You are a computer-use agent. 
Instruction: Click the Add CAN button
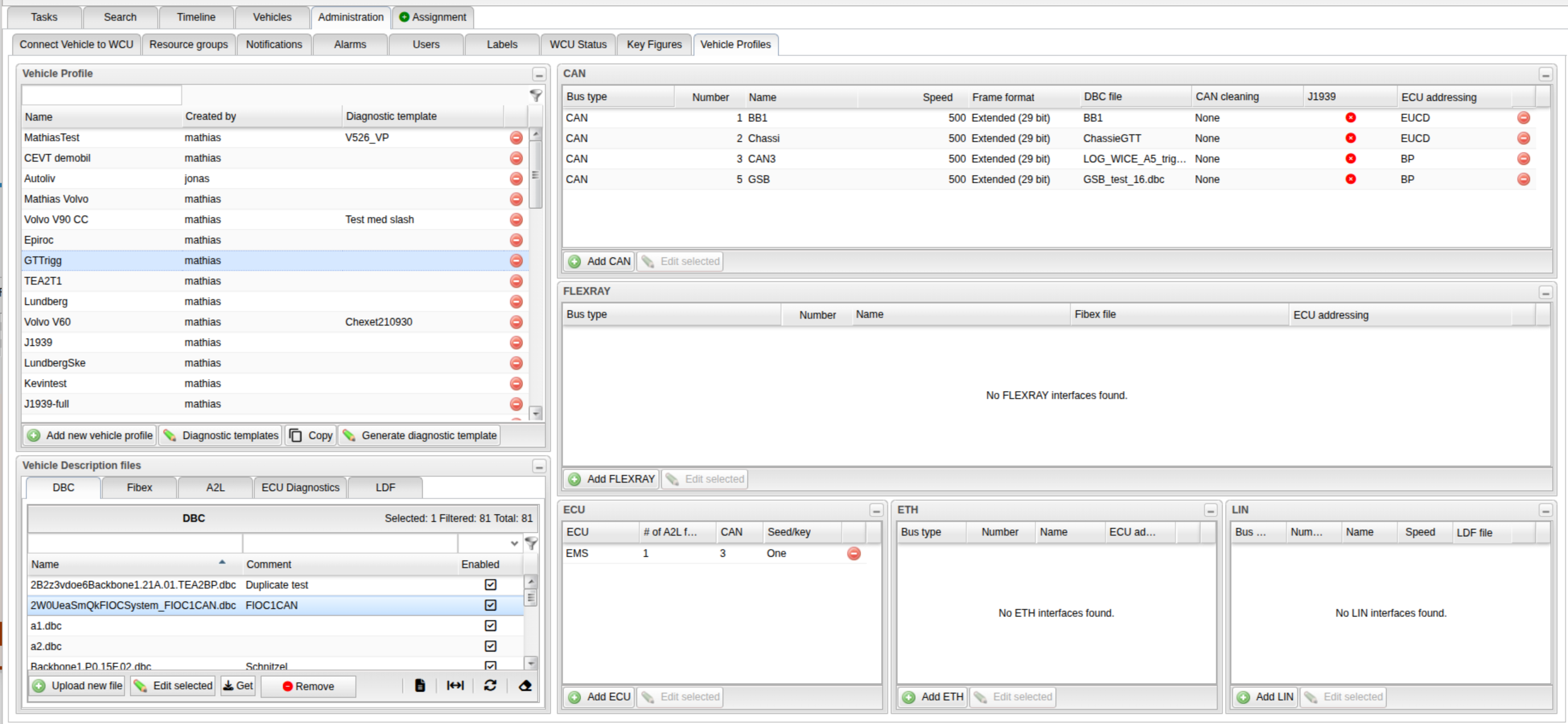tap(599, 261)
